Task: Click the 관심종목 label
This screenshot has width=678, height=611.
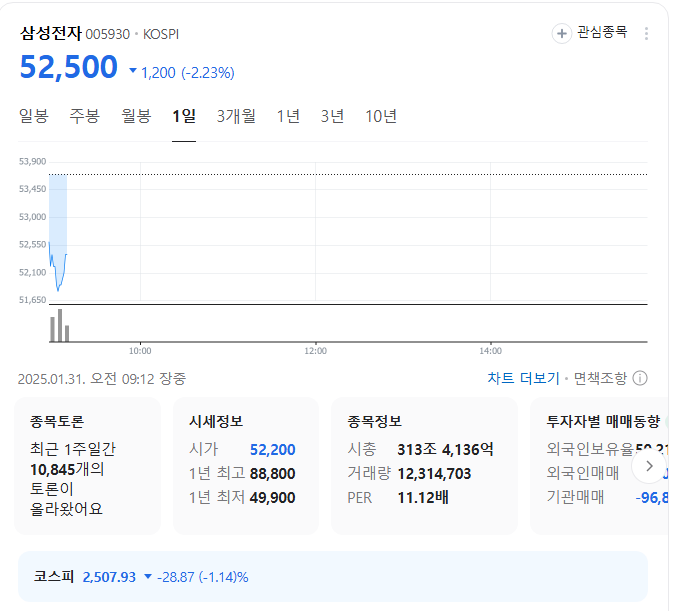Action: (x=602, y=32)
